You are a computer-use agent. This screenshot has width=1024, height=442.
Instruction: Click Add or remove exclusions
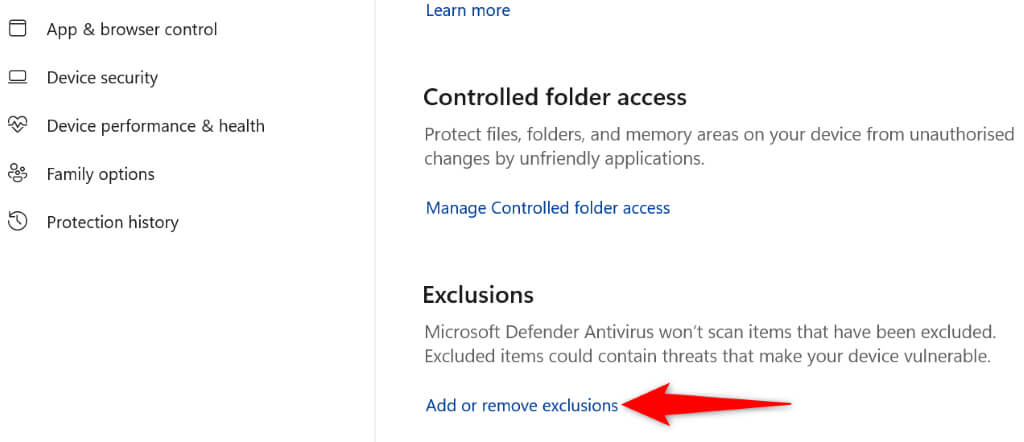[521, 405]
